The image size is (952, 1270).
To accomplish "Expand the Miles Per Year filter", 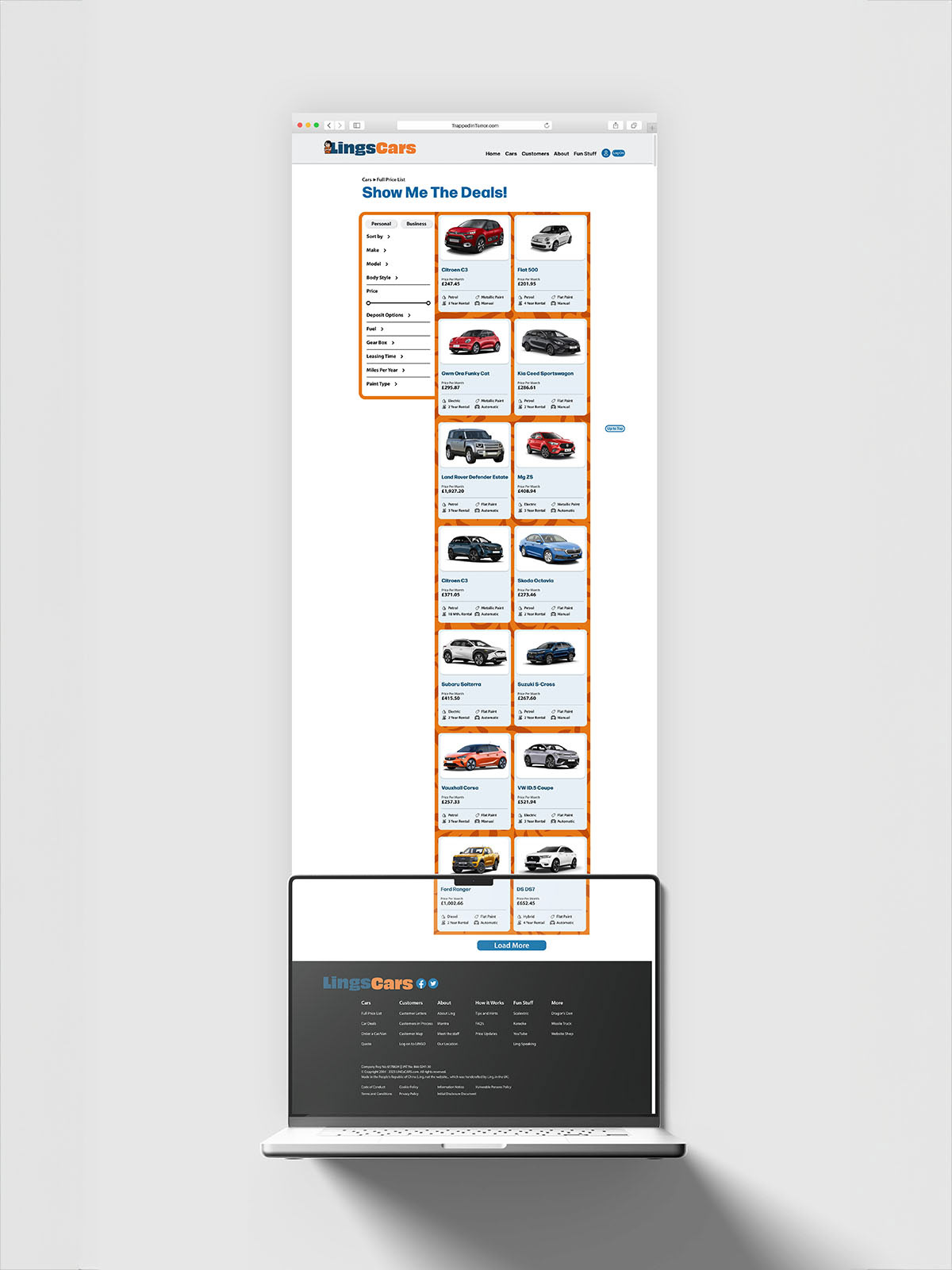I will point(386,370).
